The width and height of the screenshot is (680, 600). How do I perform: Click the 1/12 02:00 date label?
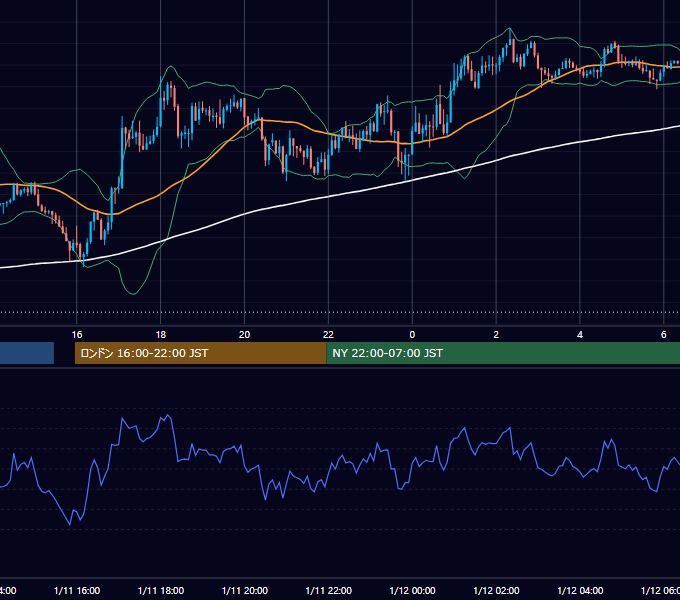(x=496, y=590)
